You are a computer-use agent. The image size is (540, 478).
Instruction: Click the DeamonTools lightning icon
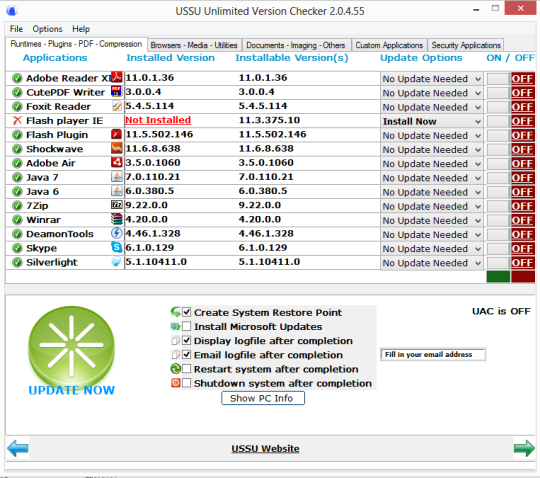pyautogui.click(x=117, y=233)
